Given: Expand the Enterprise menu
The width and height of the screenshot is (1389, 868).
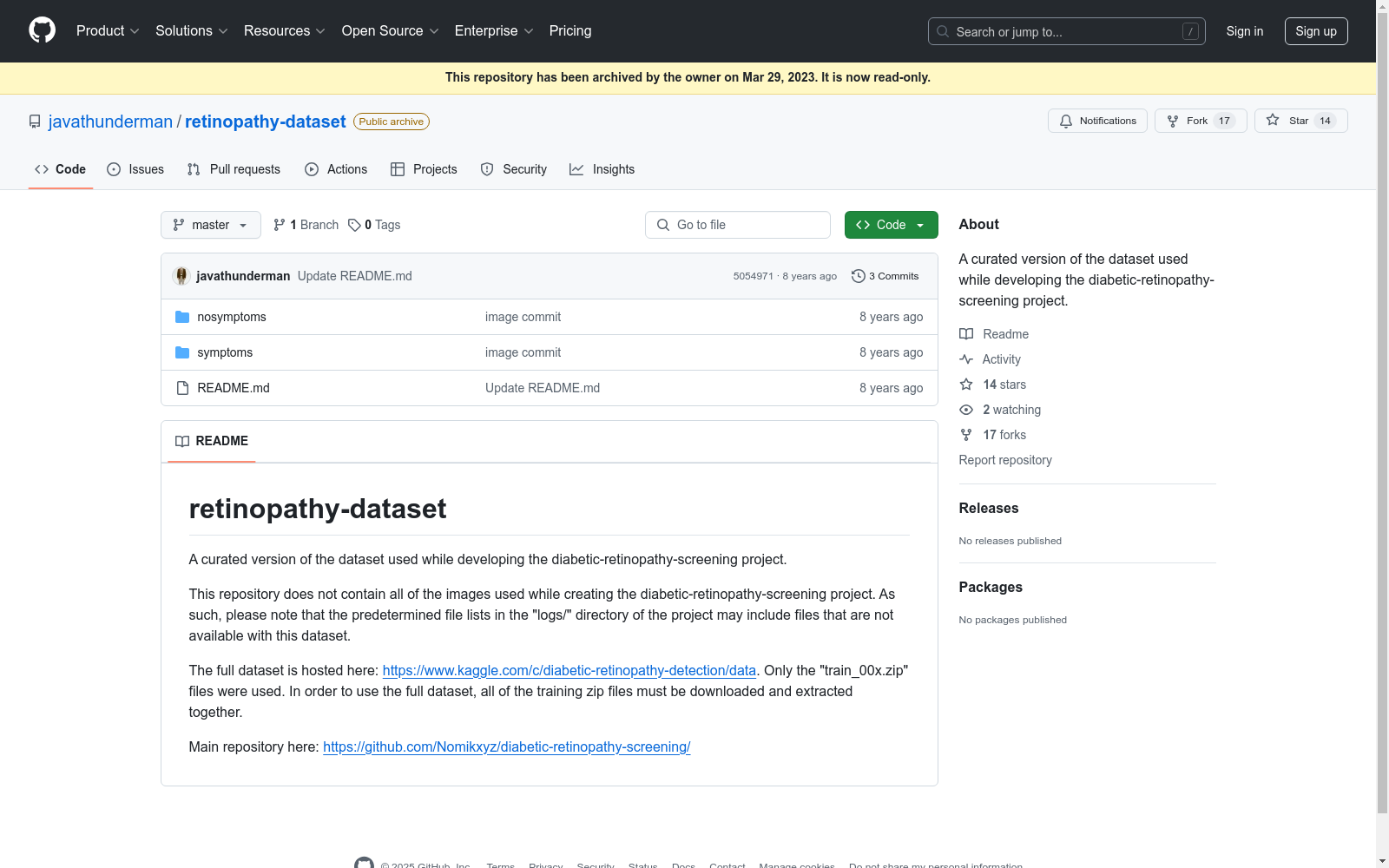Looking at the screenshot, I should click(x=494, y=31).
